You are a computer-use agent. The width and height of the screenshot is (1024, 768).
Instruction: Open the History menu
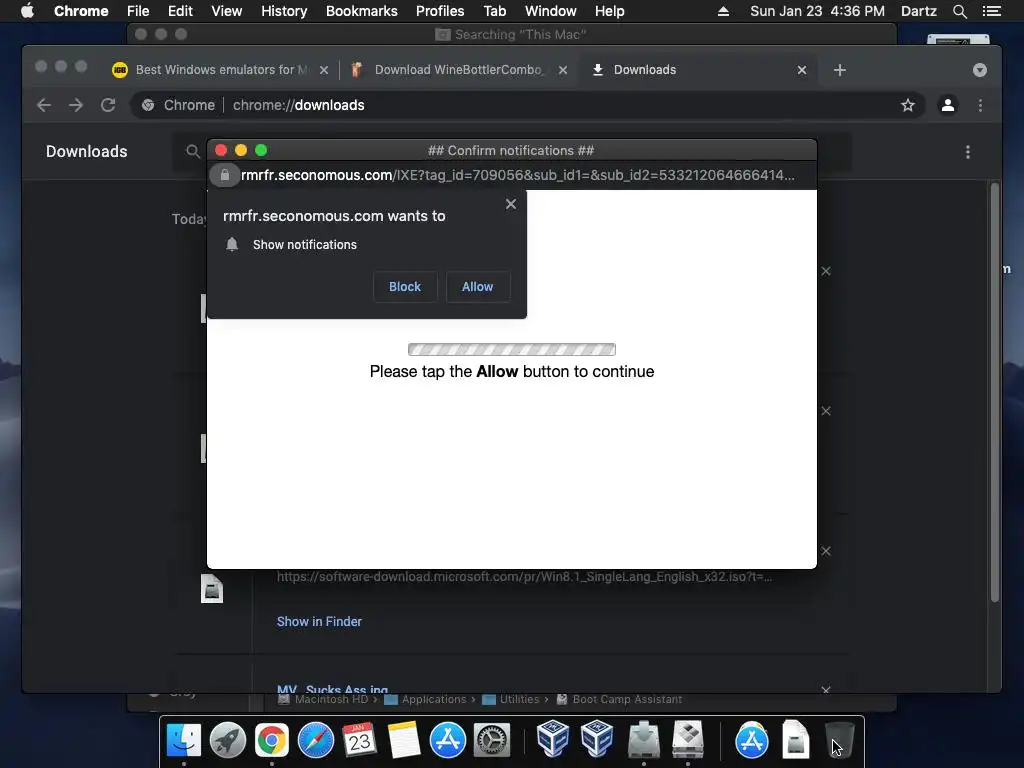tap(284, 11)
